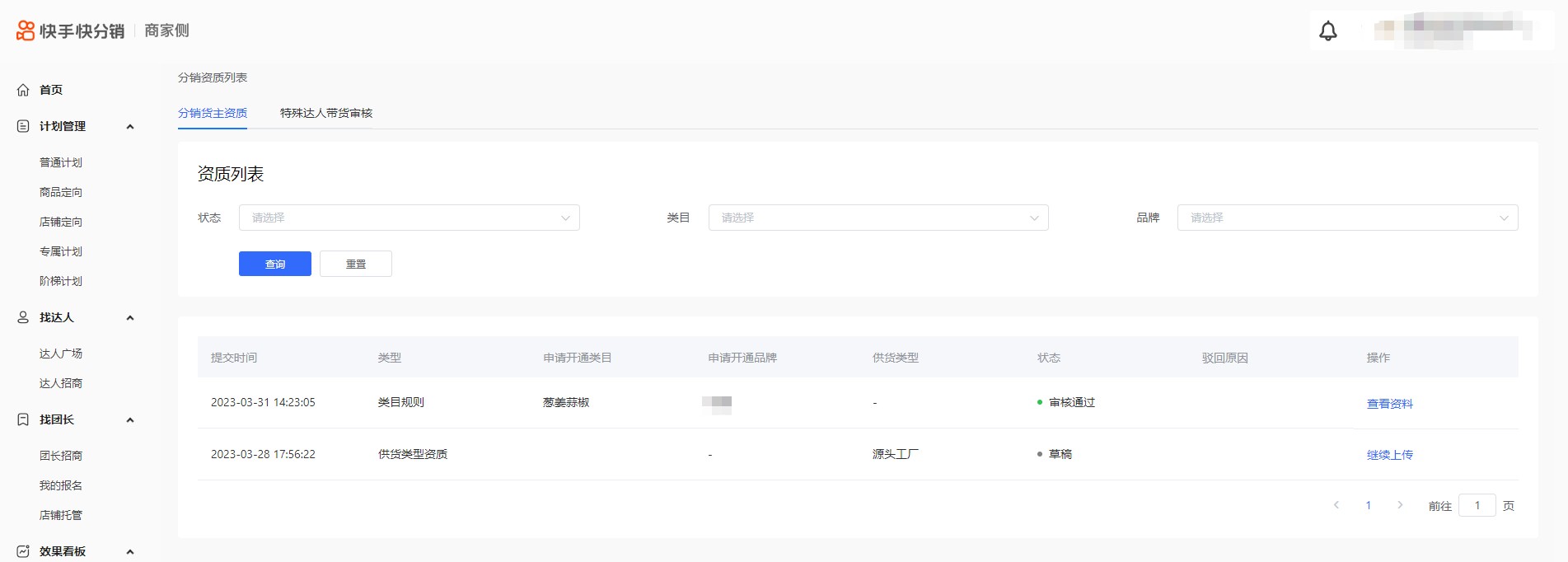Open 专属计划 menu item

[x=61, y=251]
